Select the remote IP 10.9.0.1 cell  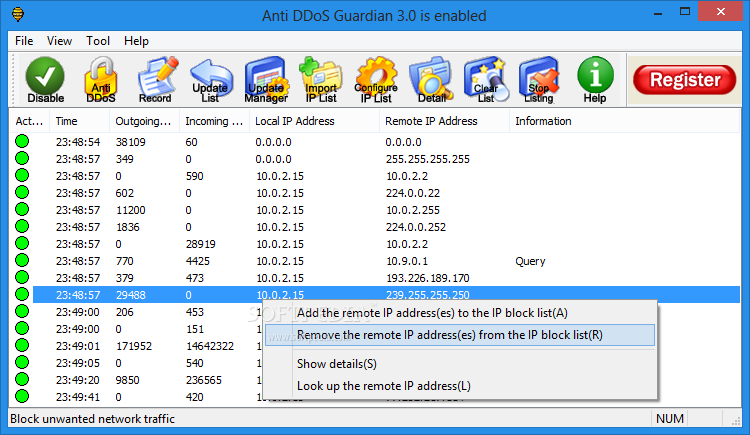click(407, 261)
